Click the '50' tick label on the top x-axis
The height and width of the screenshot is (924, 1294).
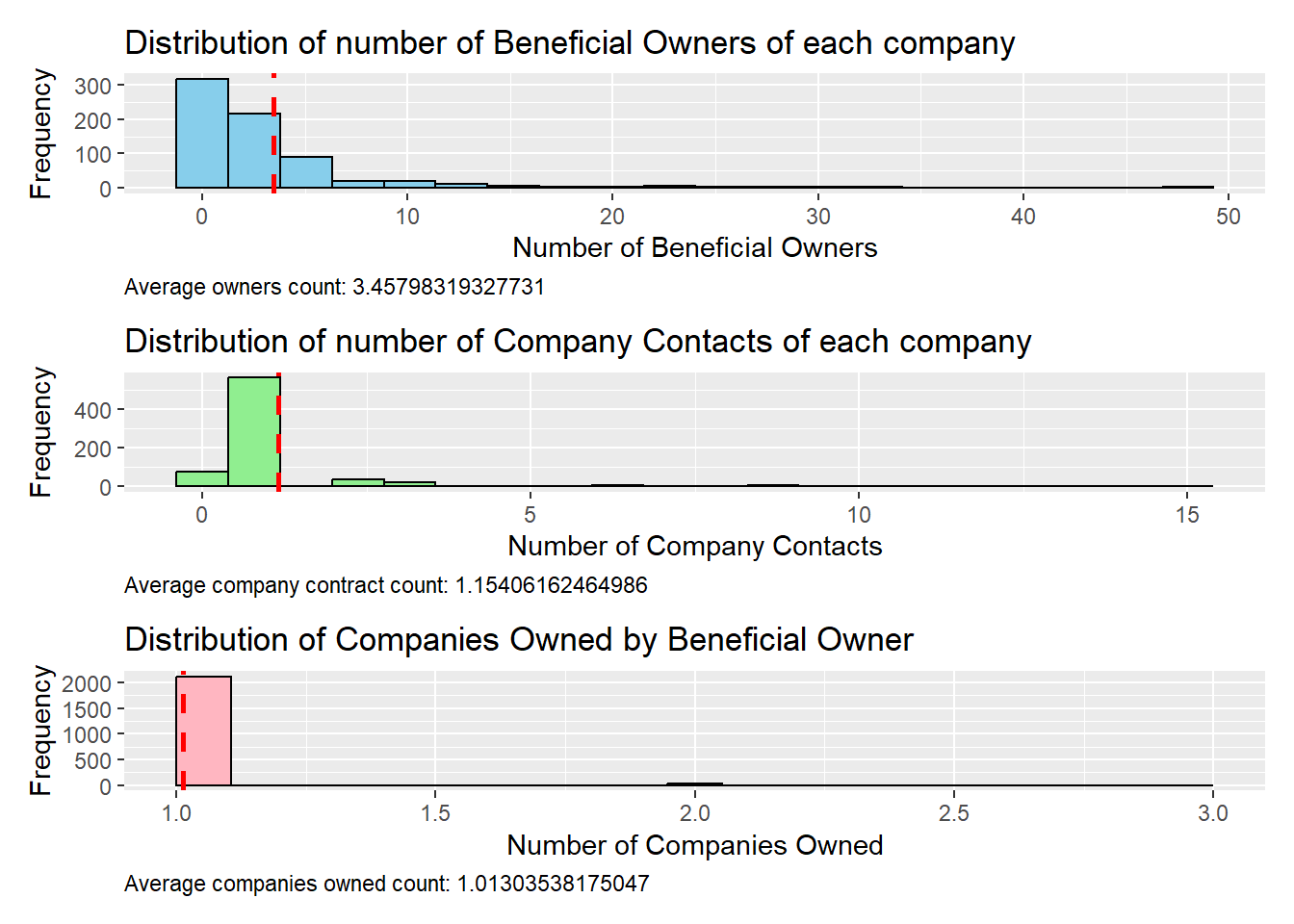pos(1228,217)
